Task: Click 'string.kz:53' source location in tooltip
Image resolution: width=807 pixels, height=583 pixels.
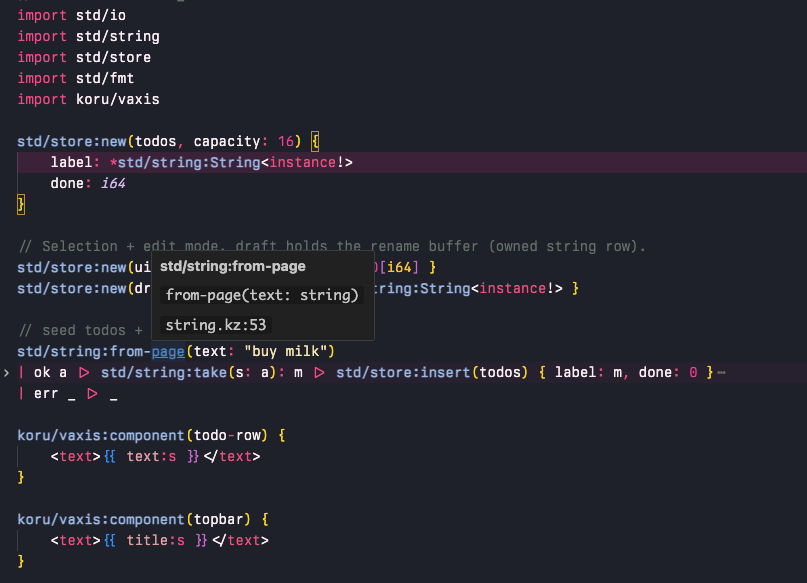Action: (x=216, y=325)
